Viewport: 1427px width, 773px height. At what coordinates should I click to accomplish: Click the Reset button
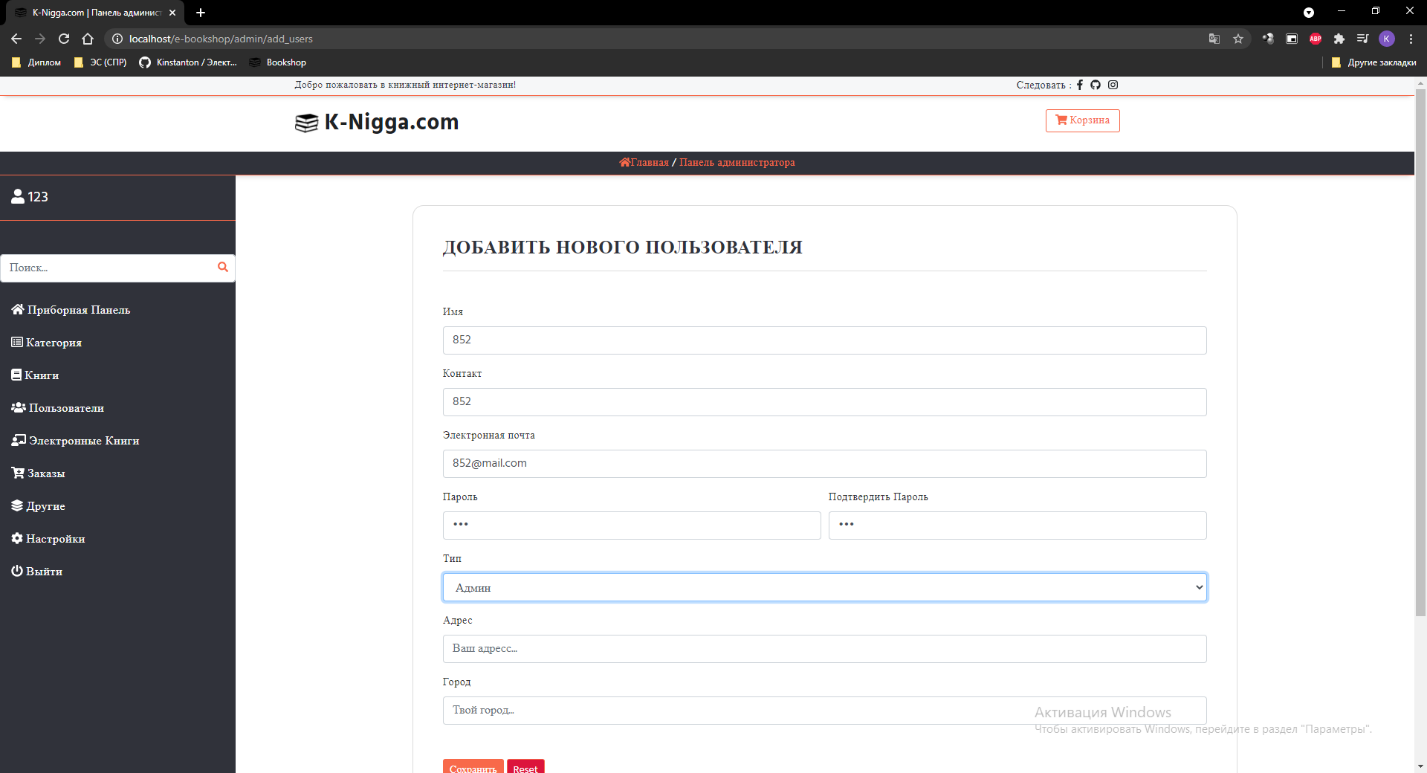526,767
